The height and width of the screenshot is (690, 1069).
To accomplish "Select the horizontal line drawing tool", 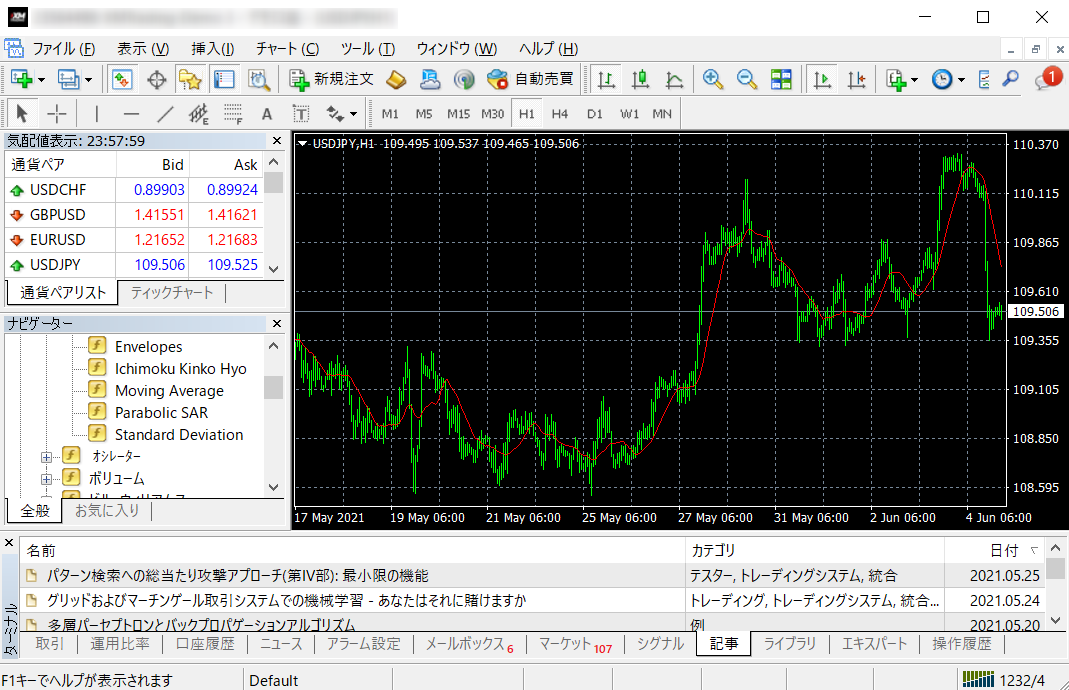I will [131, 113].
